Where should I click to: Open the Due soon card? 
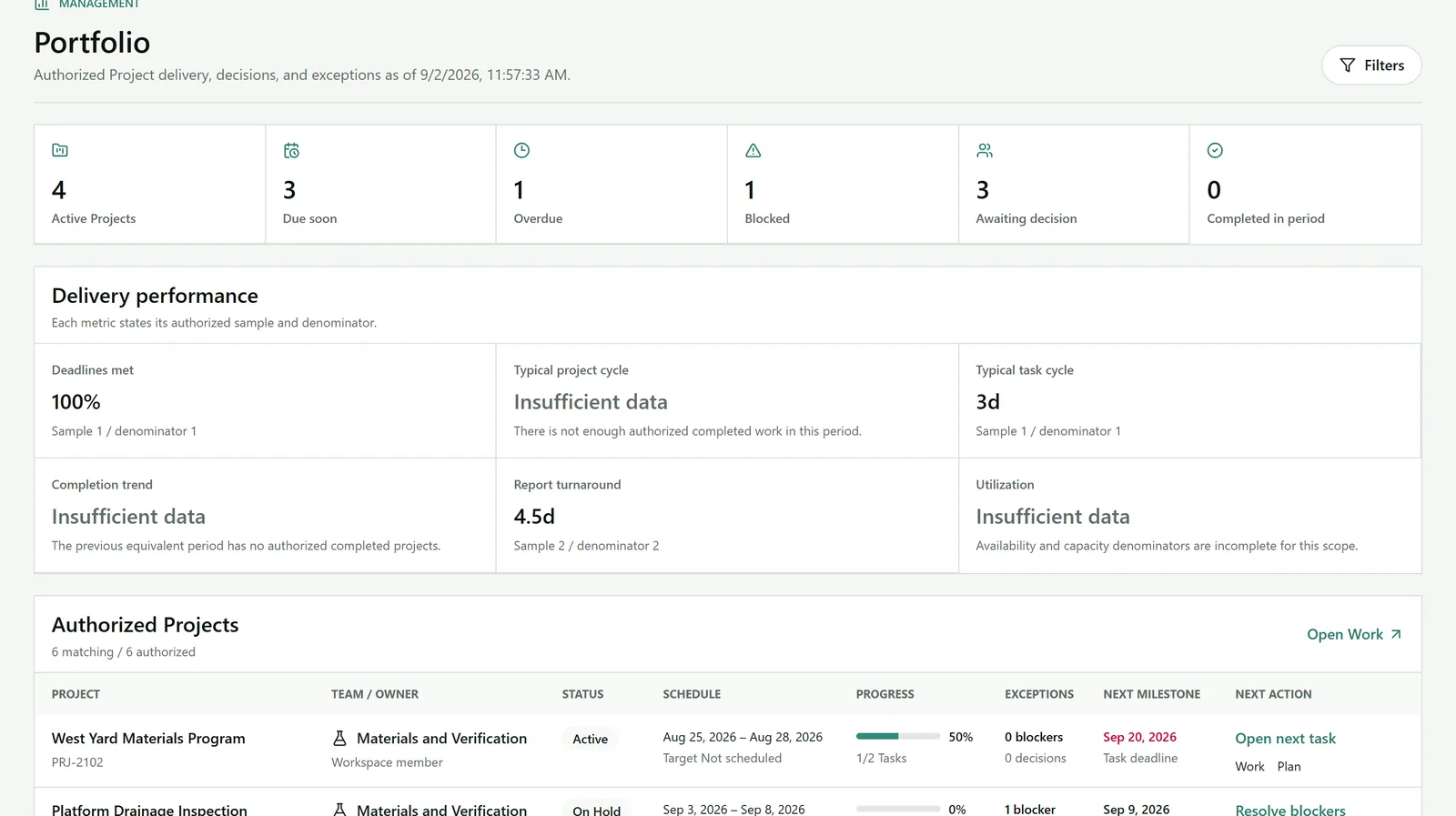point(380,184)
